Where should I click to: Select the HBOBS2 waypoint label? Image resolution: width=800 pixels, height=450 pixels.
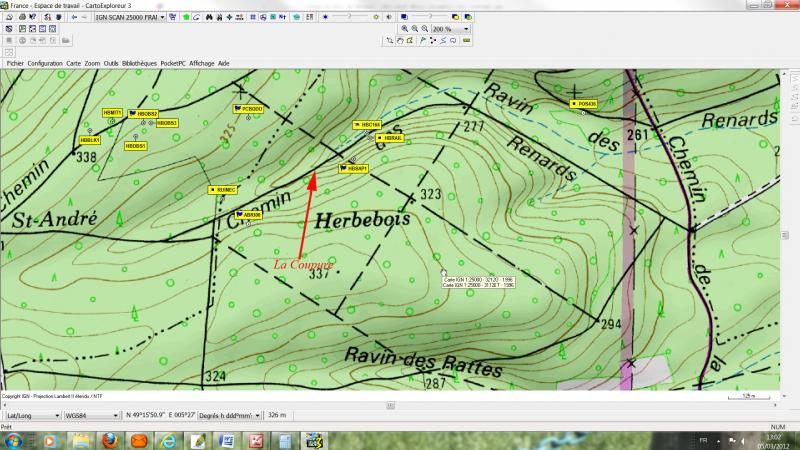pos(143,114)
